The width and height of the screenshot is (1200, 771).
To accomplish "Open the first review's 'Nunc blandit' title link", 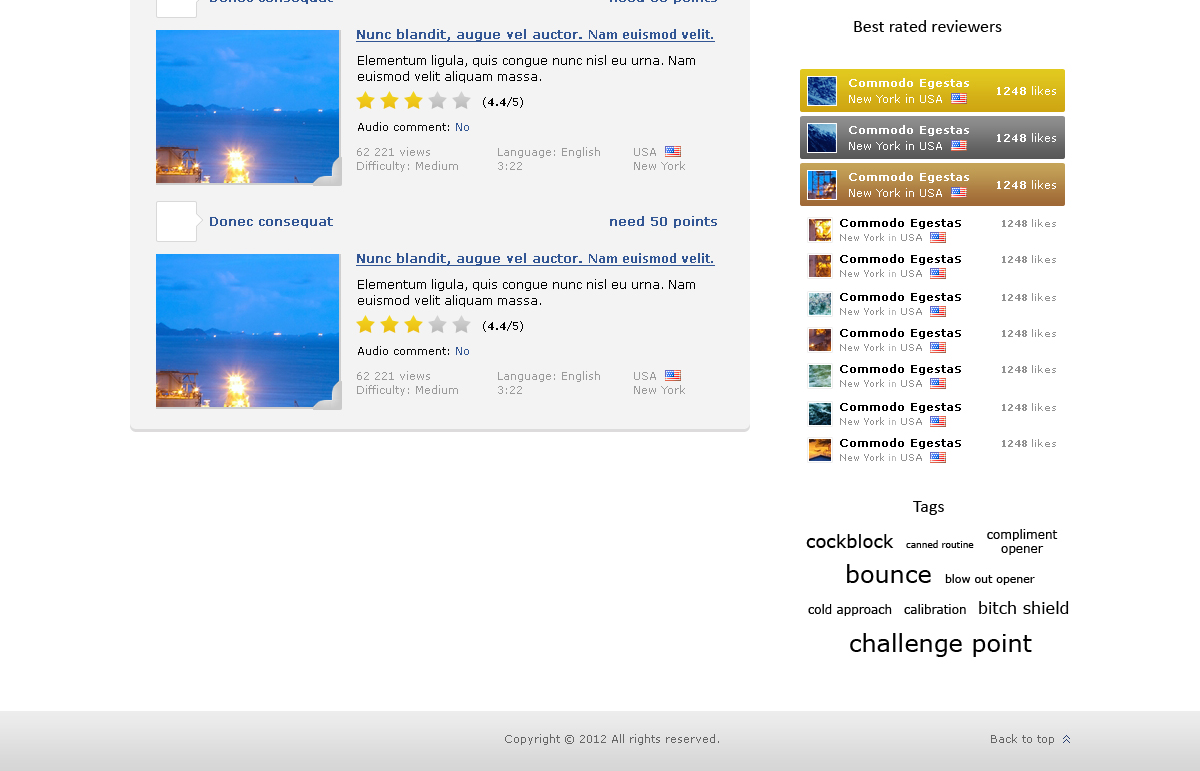I will tap(535, 35).
